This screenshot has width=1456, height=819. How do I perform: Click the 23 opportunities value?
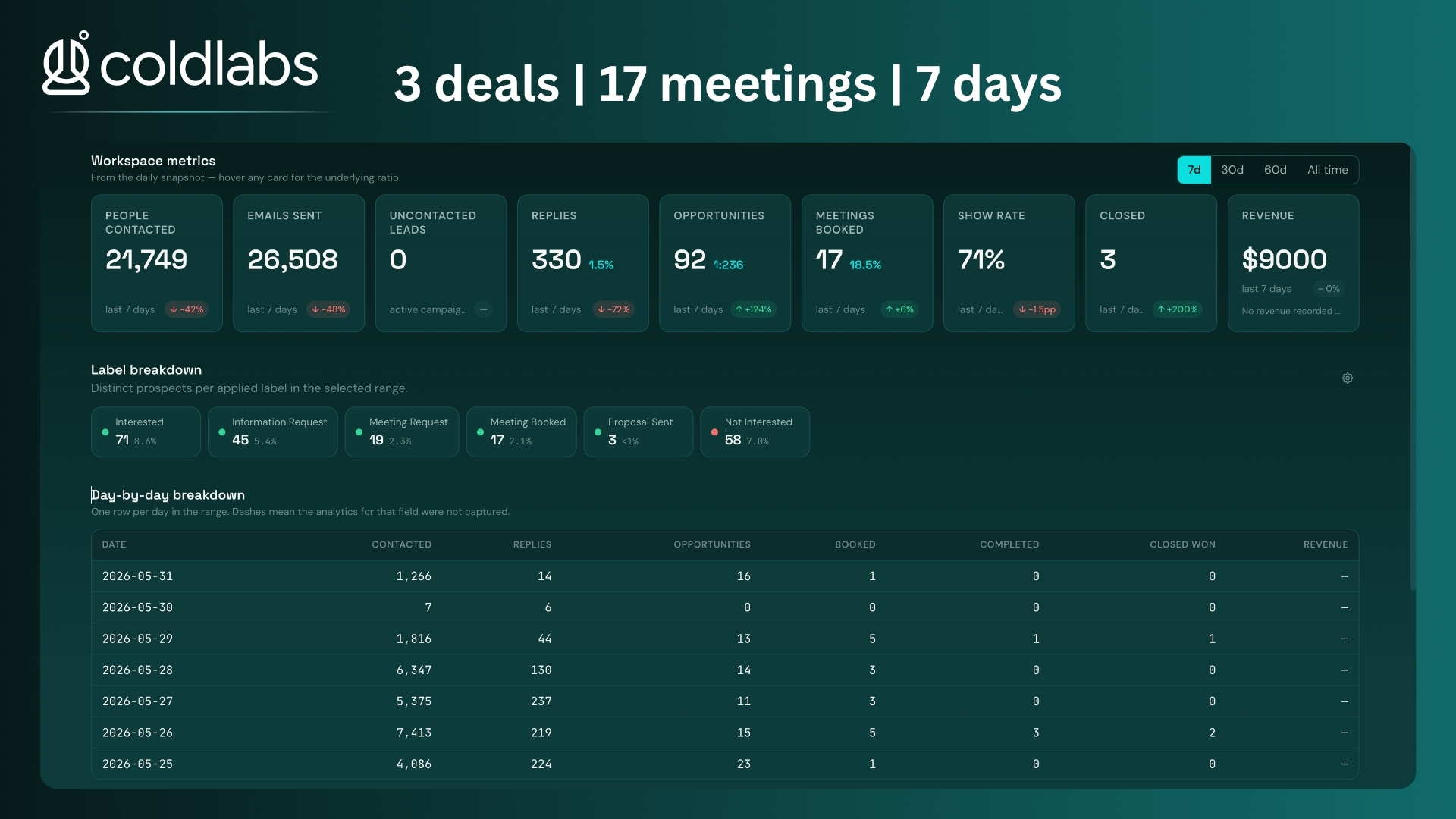point(743,764)
